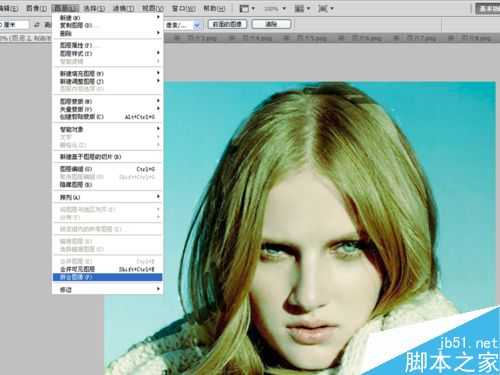
Task: Open the zoom level 100% dropdown
Action: pos(275,9)
